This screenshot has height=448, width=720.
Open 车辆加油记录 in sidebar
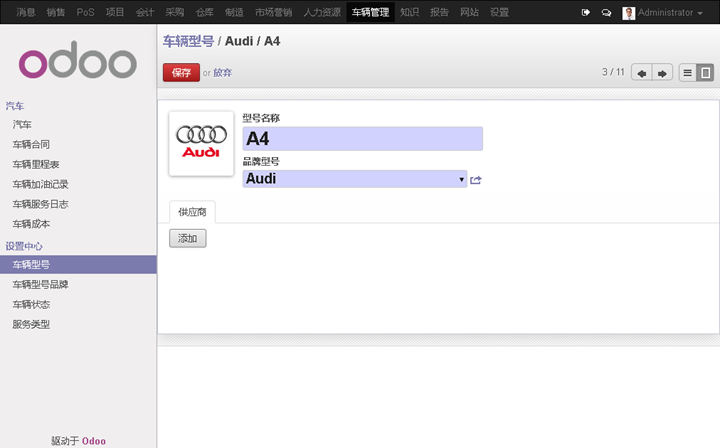point(40,185)
